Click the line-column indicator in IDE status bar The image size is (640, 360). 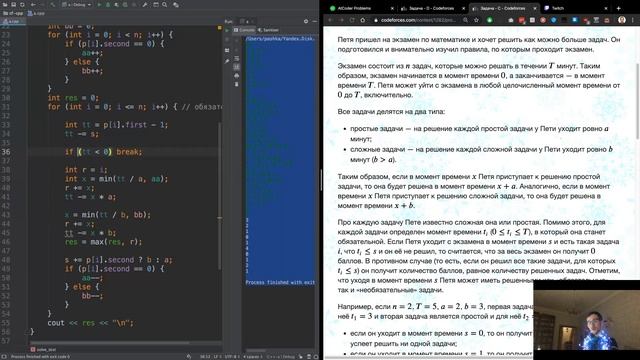point(205,357)
